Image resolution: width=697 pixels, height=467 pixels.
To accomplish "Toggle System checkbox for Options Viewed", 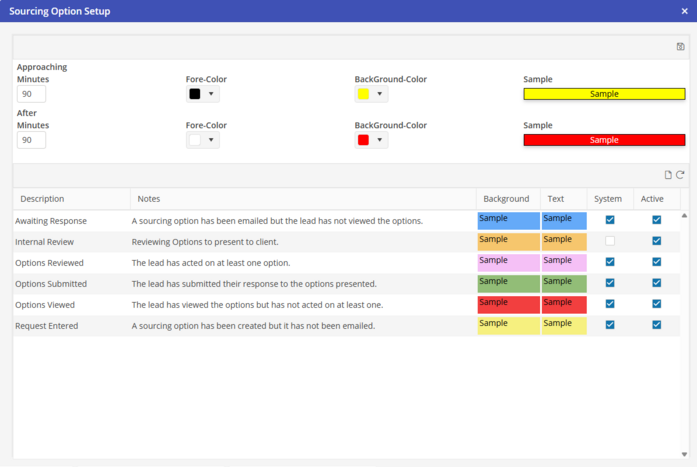I will (x=610, y=304).
